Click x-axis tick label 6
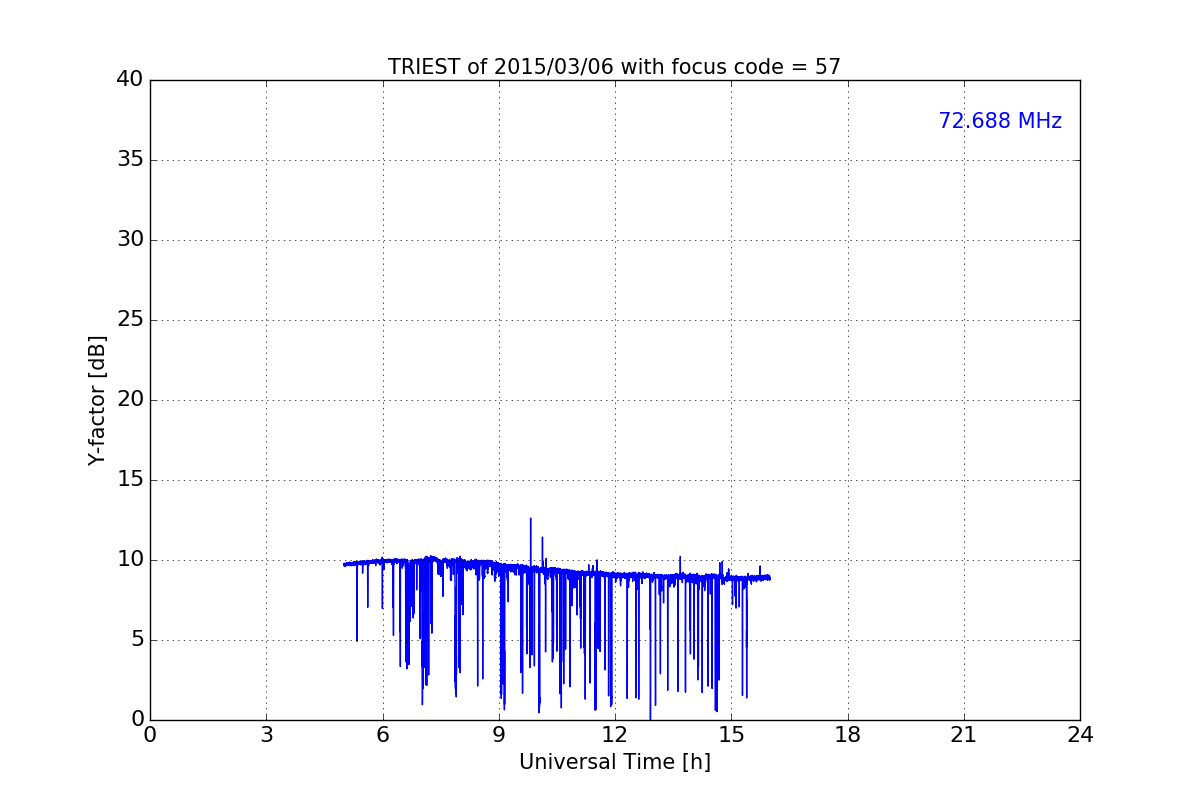This screenshot has width=1200, height=800. click(382, 735)
